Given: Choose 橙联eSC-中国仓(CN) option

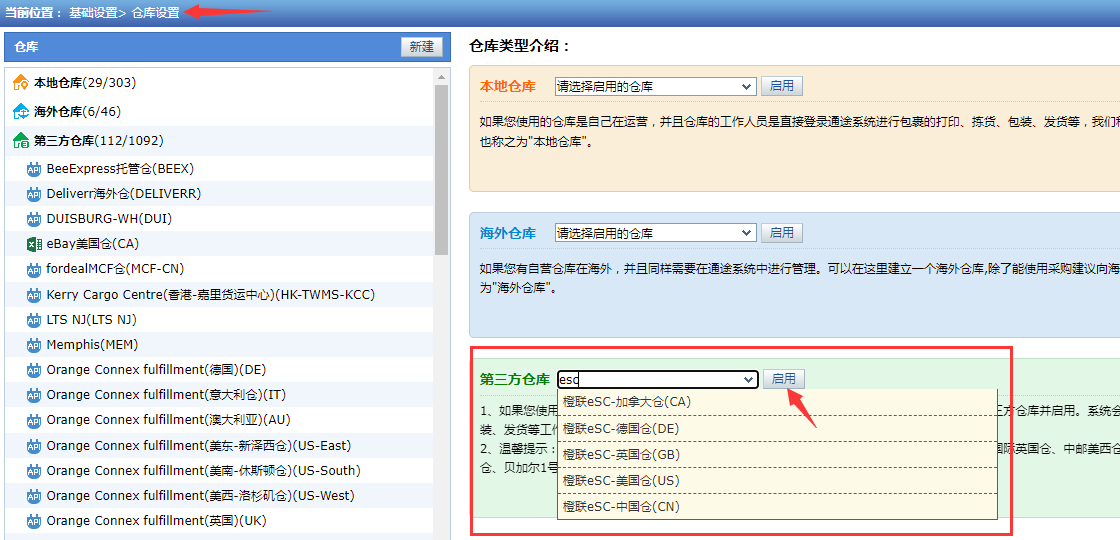Looking at the screenshot, I should 776,506.
